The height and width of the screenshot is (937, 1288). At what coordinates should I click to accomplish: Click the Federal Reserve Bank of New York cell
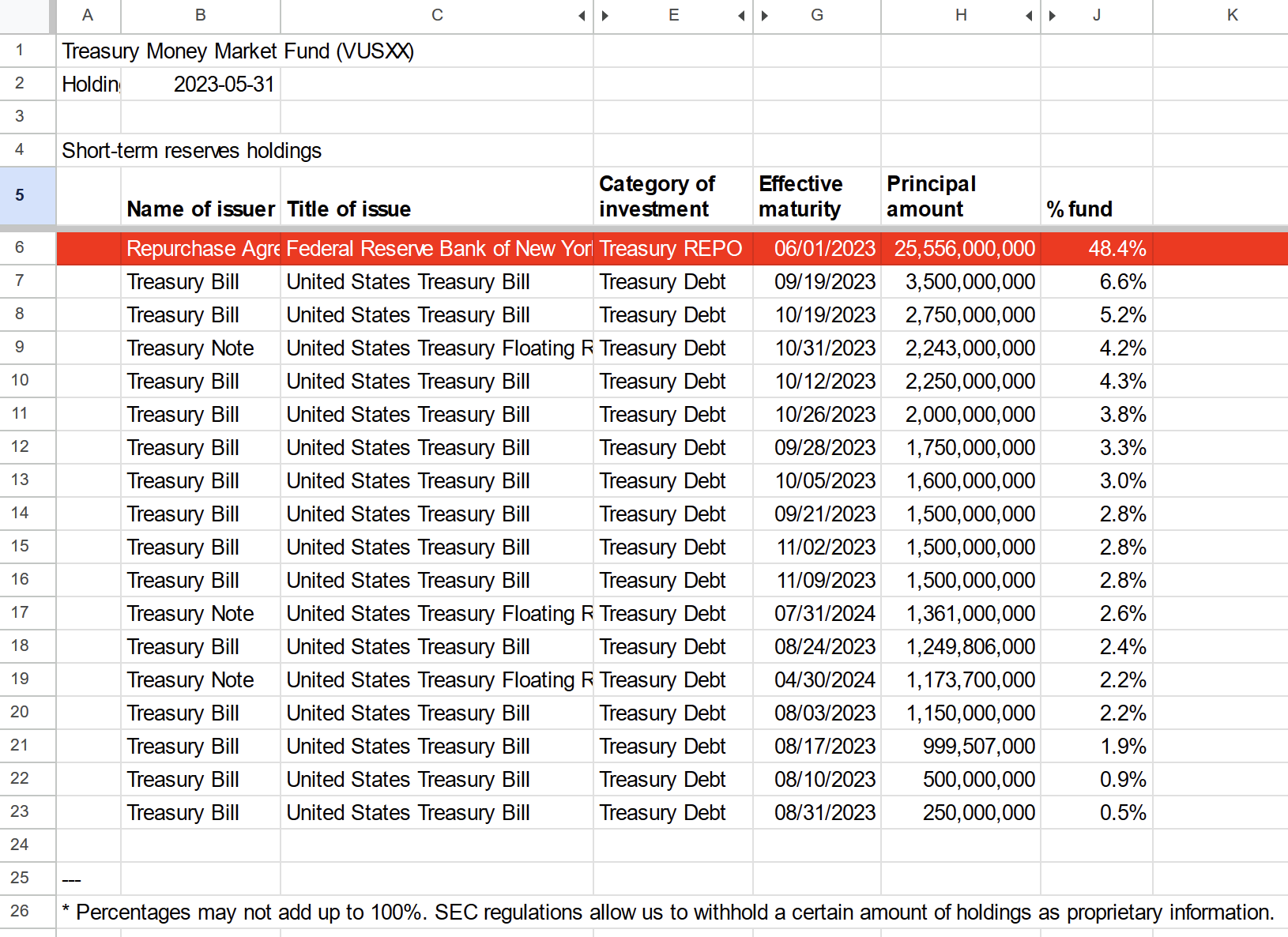coord(437,249)
